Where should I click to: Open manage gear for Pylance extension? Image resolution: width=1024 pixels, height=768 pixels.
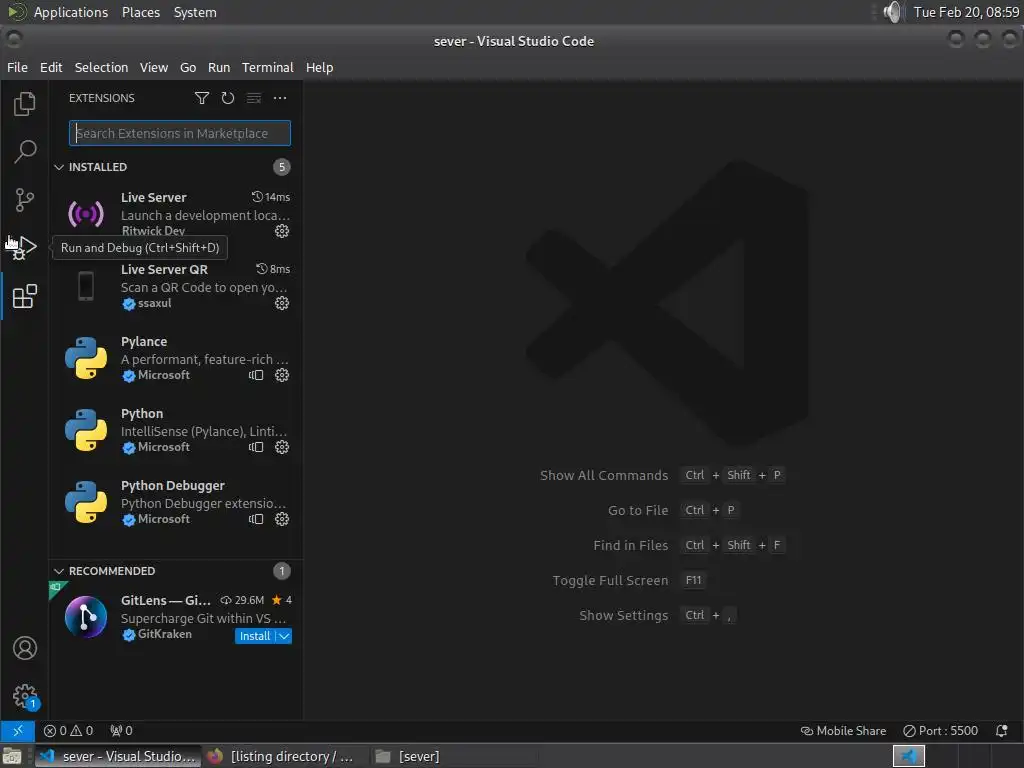coord(281,375)
